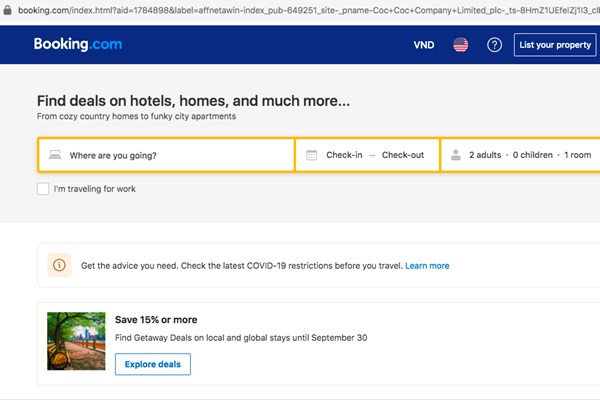Enable I'm traveling for work checkbox
Viewport: 600px width, 400px height.
point(43,189)
